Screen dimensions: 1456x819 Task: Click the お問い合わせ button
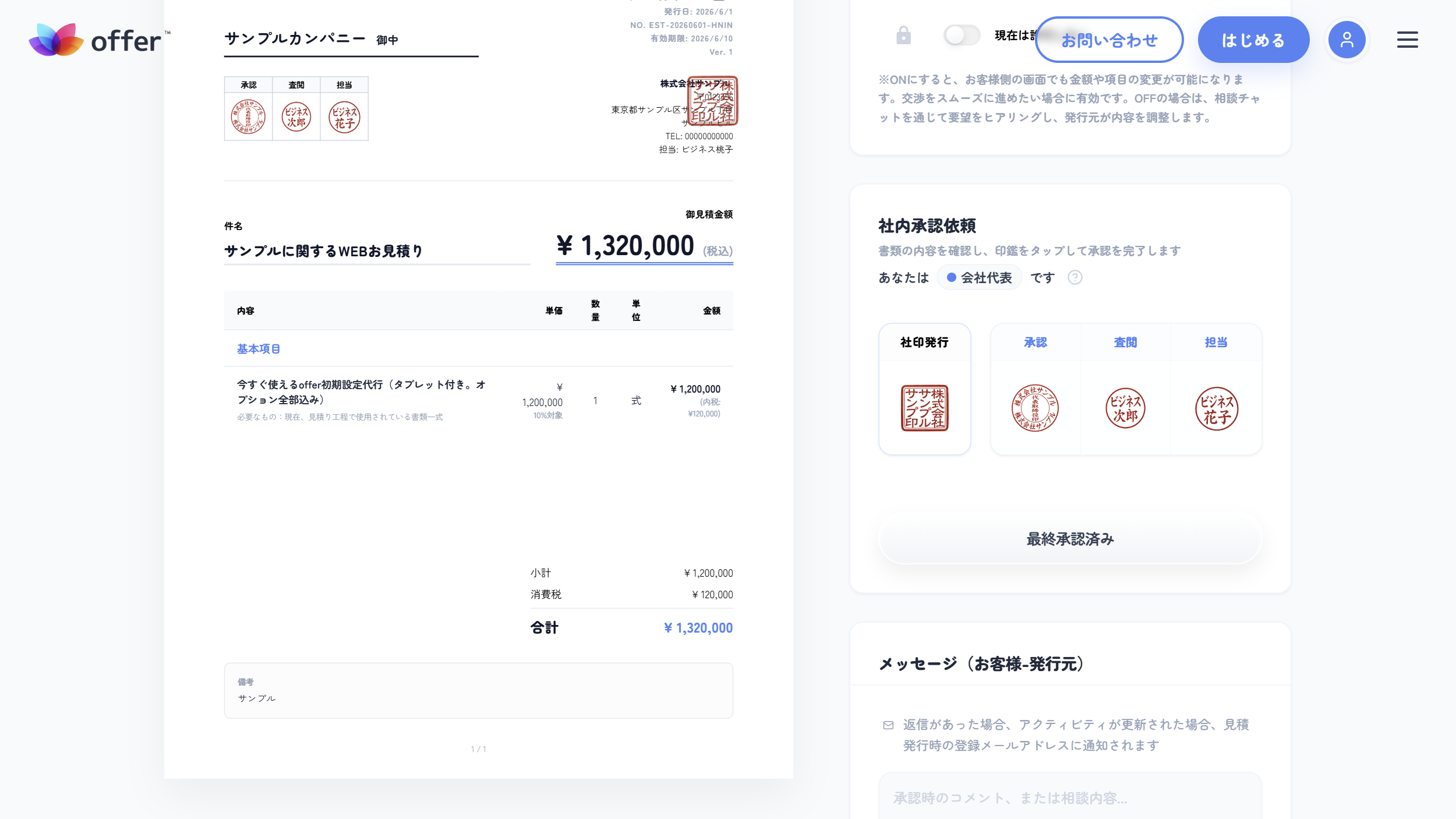tap(1109, 40)
